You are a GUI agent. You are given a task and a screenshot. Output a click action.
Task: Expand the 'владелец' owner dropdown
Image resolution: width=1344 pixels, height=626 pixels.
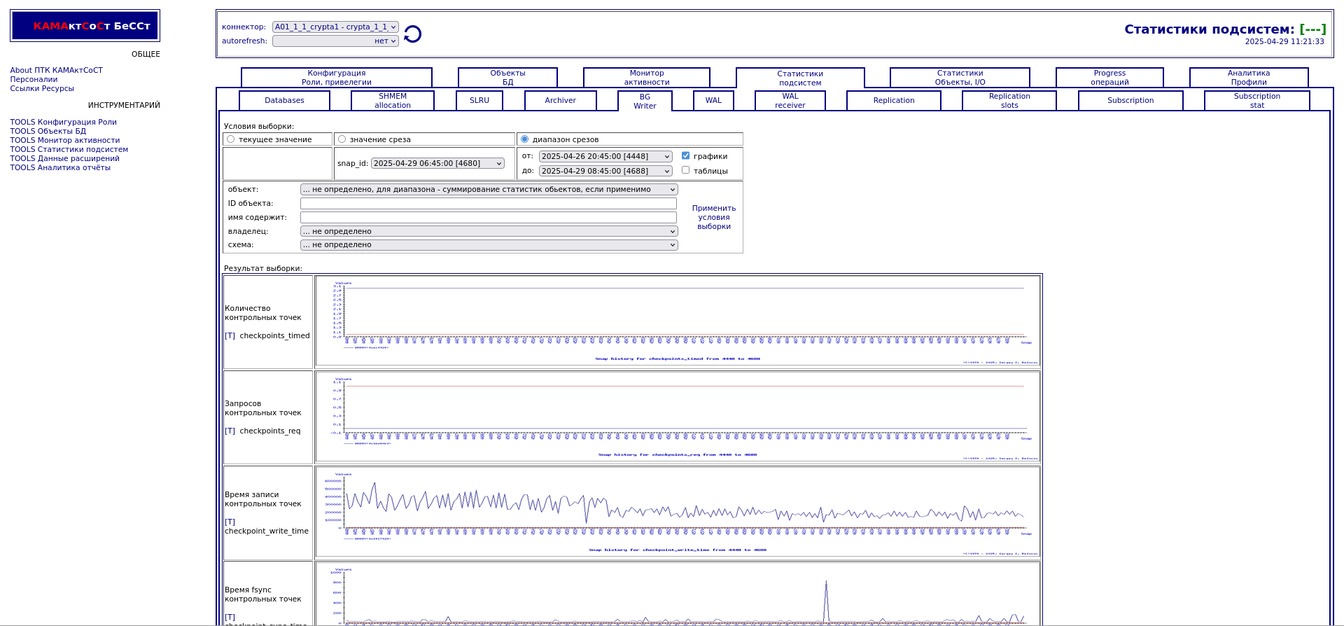pyautogui.click(x=488, y=231)
